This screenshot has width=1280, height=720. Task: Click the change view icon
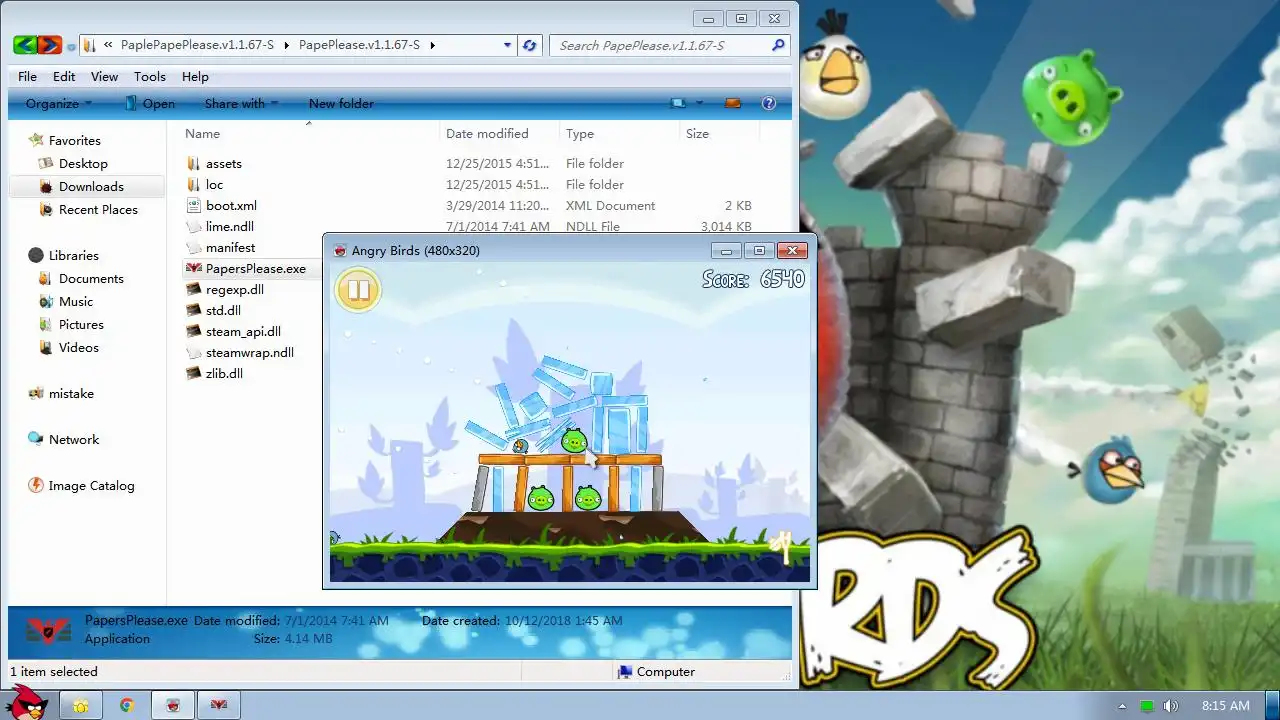tap(679, 103)
